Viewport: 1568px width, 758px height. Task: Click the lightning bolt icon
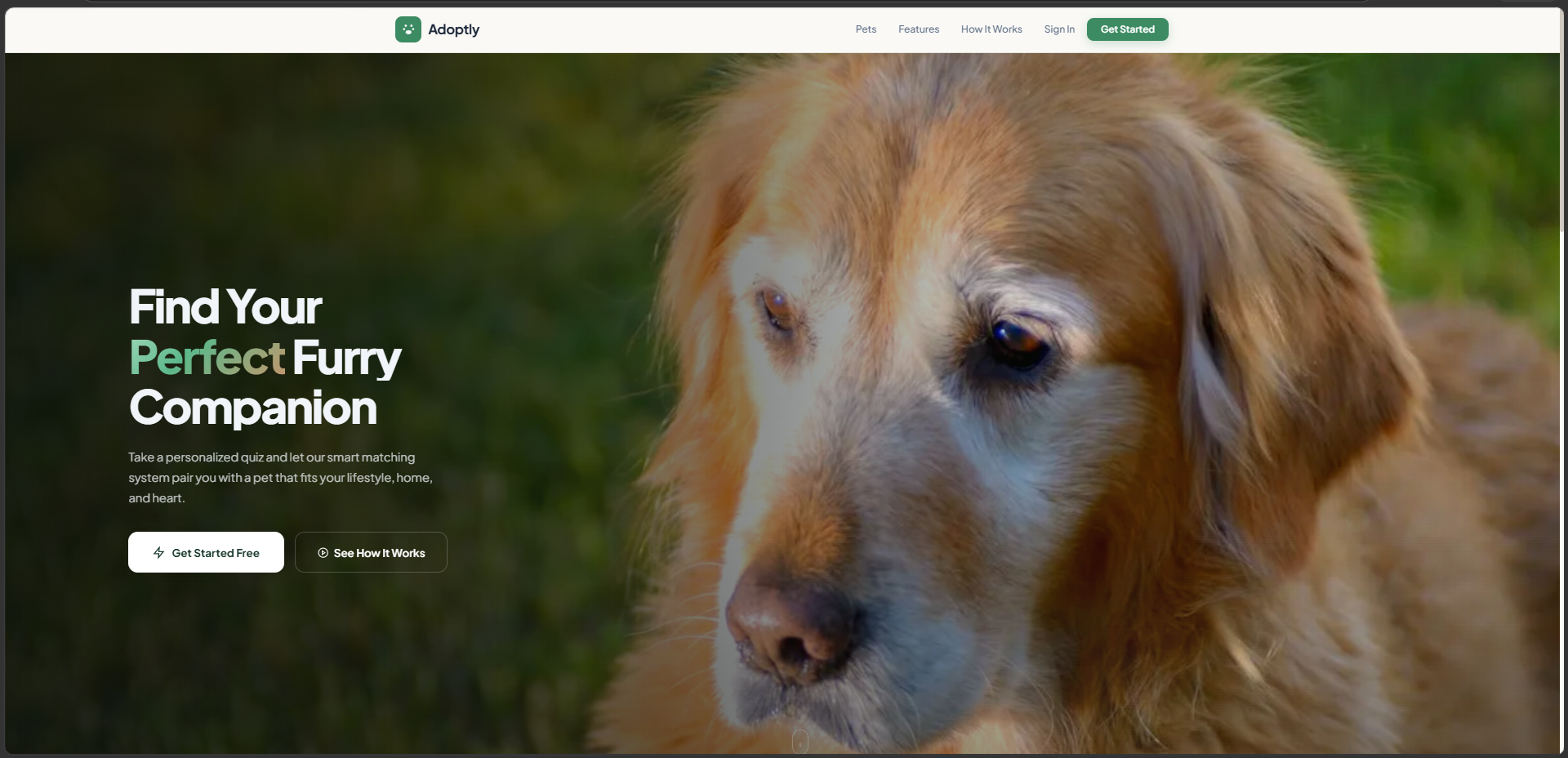[x=159, y=553]
